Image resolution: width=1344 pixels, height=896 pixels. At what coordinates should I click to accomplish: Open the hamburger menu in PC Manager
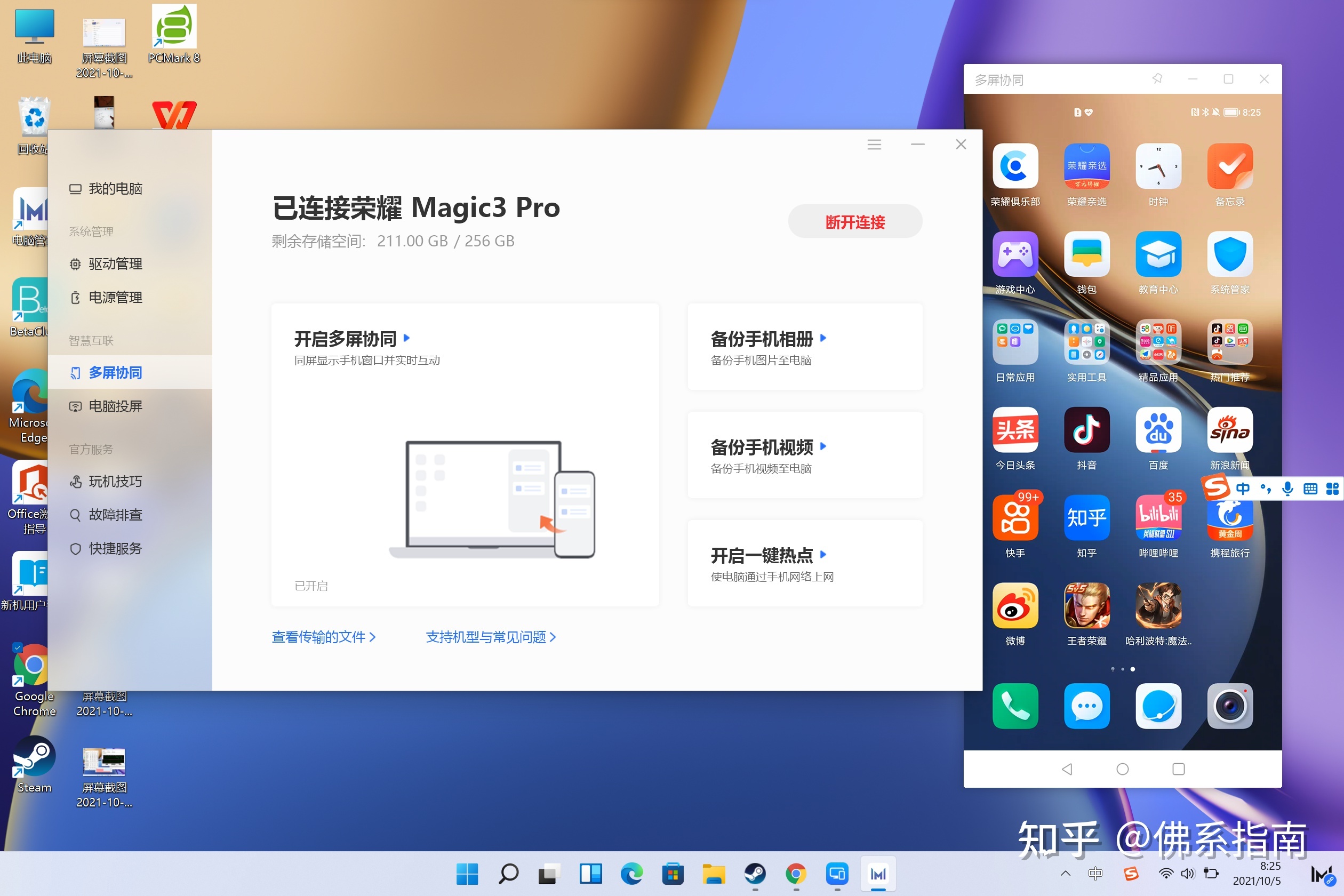[874, 145]
